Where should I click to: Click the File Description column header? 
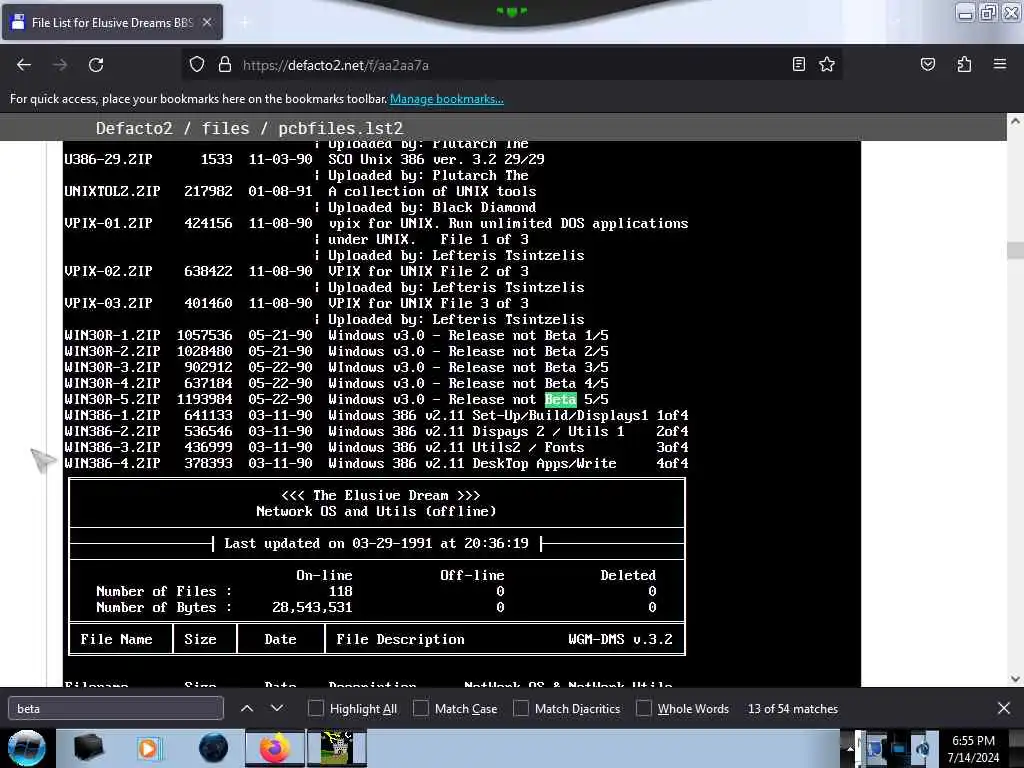400,639
